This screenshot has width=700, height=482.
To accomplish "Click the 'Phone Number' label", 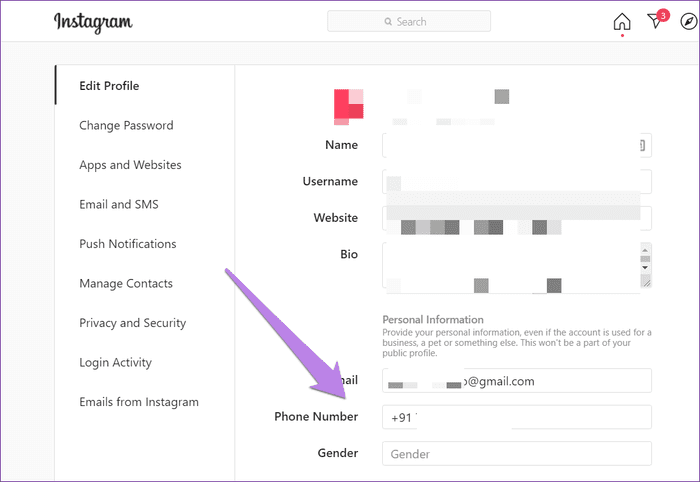I will [x=316, y=416].
